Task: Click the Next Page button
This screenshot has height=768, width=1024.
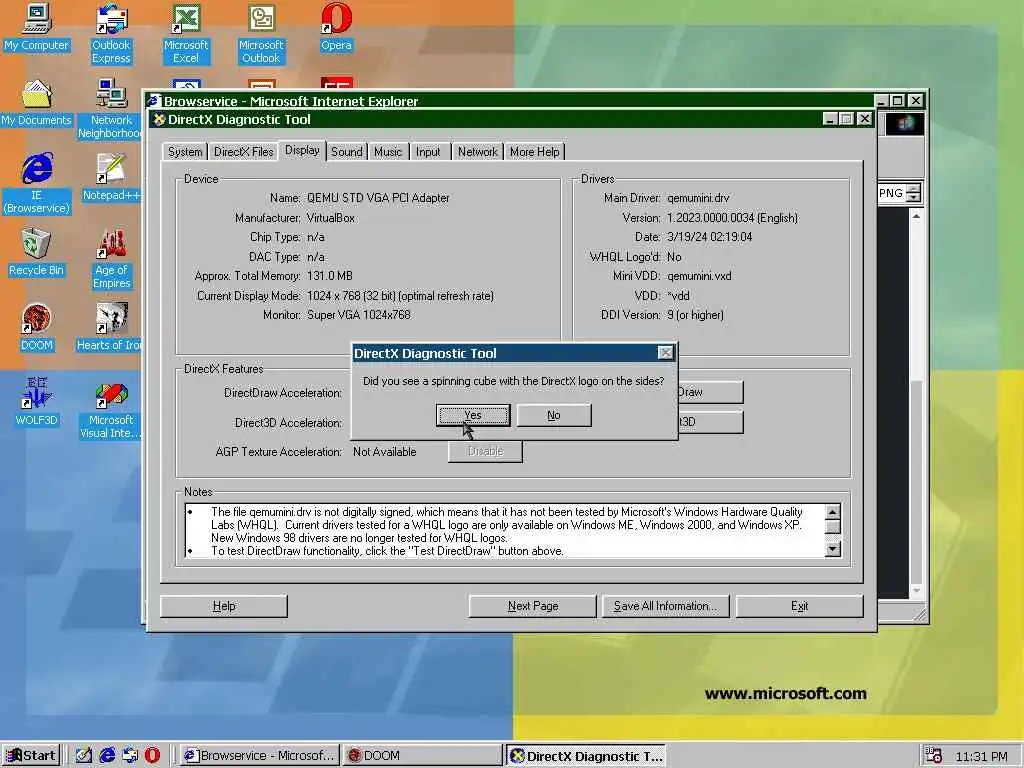Action: [533, 606]
